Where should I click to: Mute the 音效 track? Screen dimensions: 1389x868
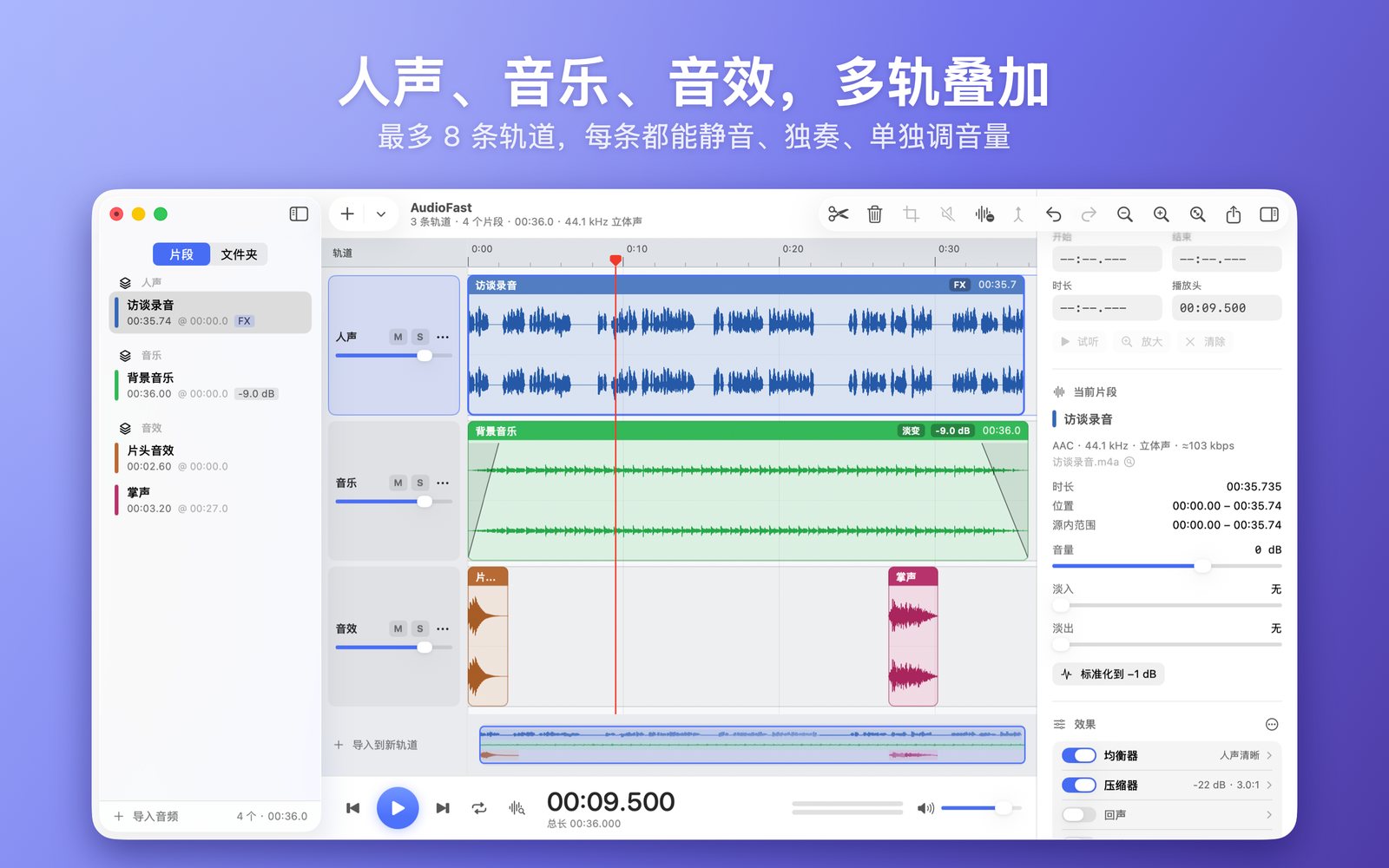pos(398,628)
